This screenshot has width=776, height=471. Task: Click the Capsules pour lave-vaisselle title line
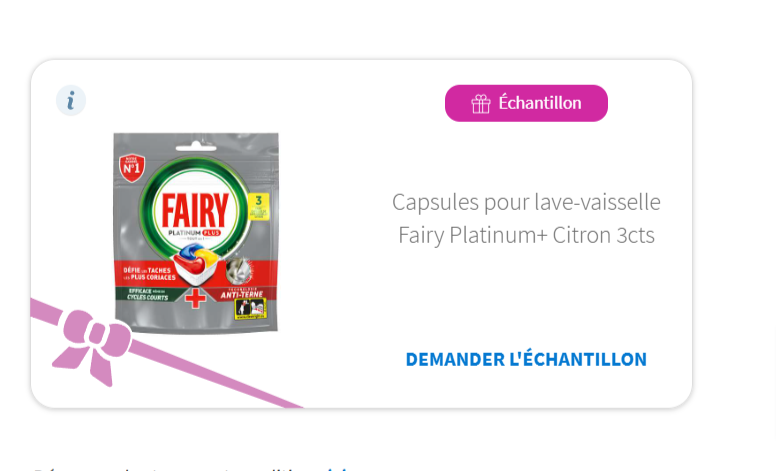click(526, 202)
